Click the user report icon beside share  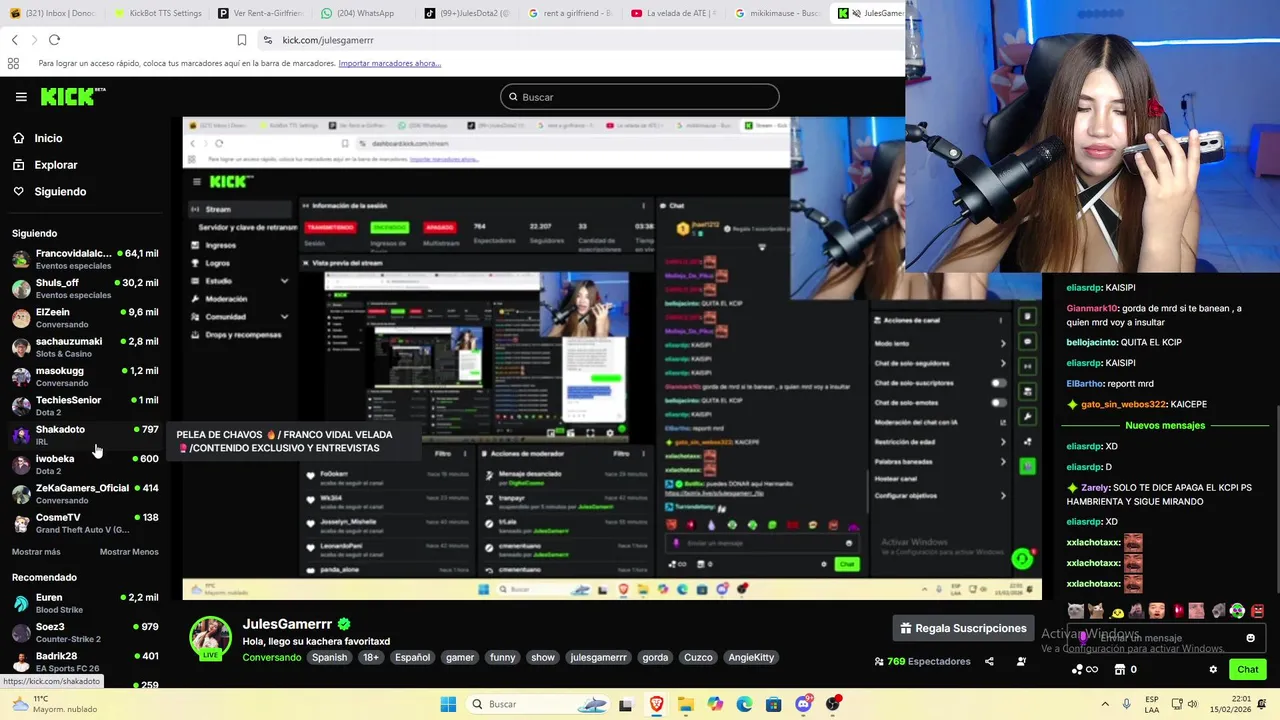[1021, 661]
